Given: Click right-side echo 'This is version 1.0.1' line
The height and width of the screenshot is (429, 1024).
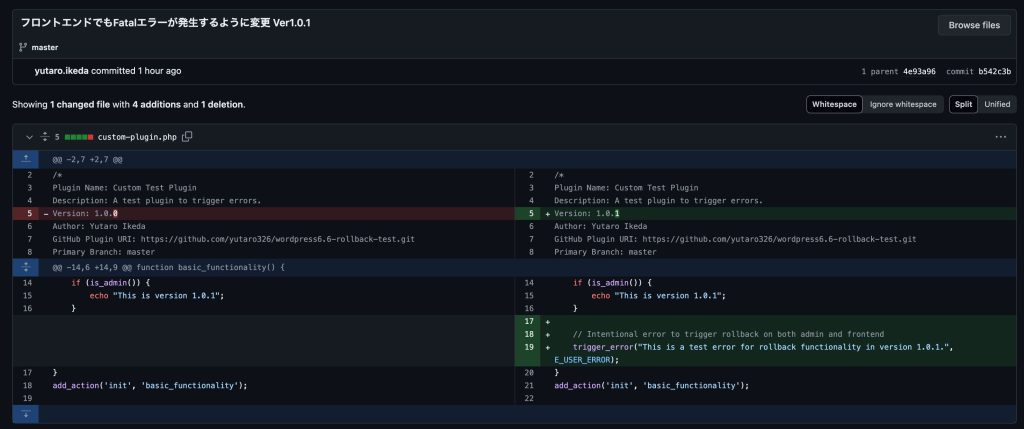Looking at the screenshot, I should coord(658,295).
